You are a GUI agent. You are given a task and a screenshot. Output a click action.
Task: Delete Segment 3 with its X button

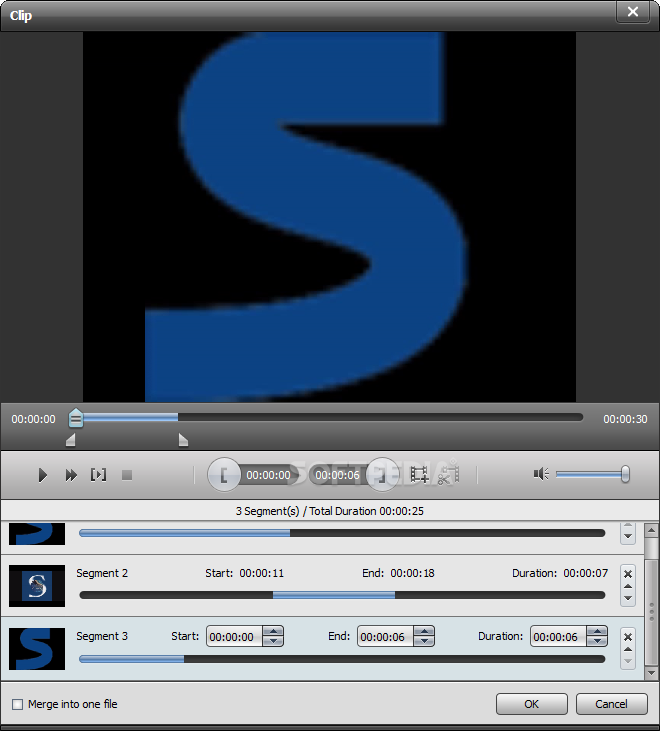click(628, 637)
